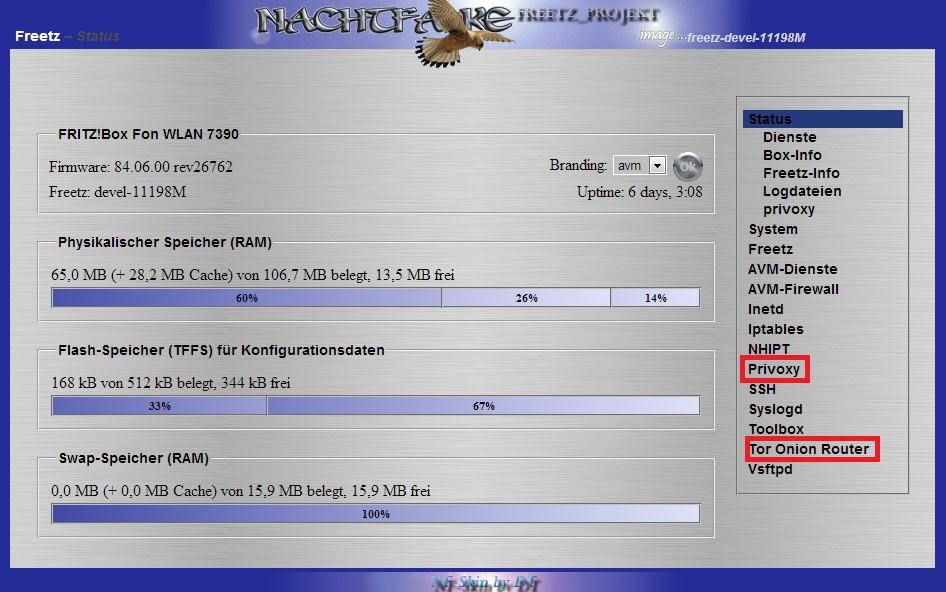
Task: Click the Swap-Speicher (RAM) heading
Action: (133, 458)
